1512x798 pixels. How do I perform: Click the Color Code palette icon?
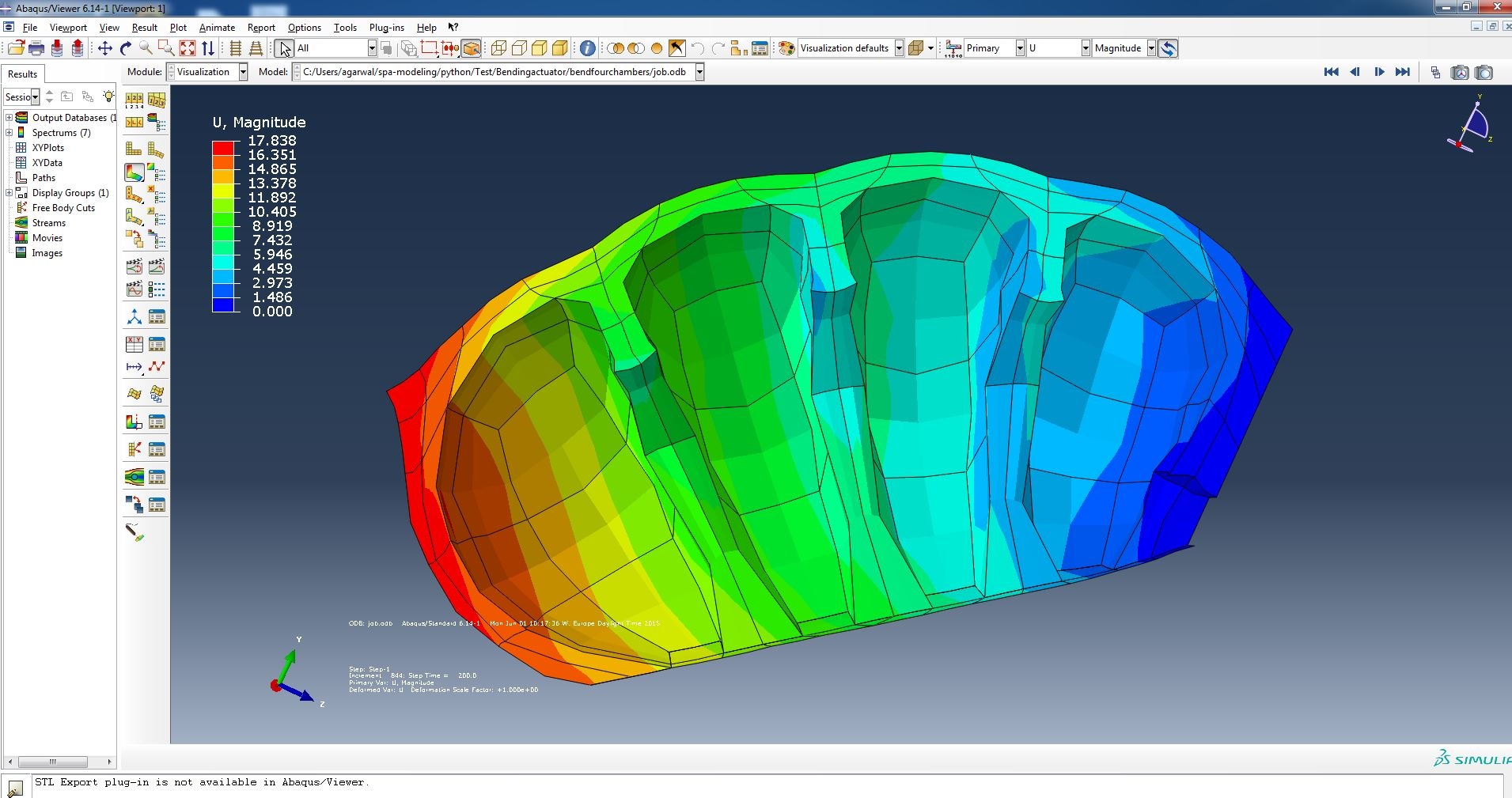[786, 48]
